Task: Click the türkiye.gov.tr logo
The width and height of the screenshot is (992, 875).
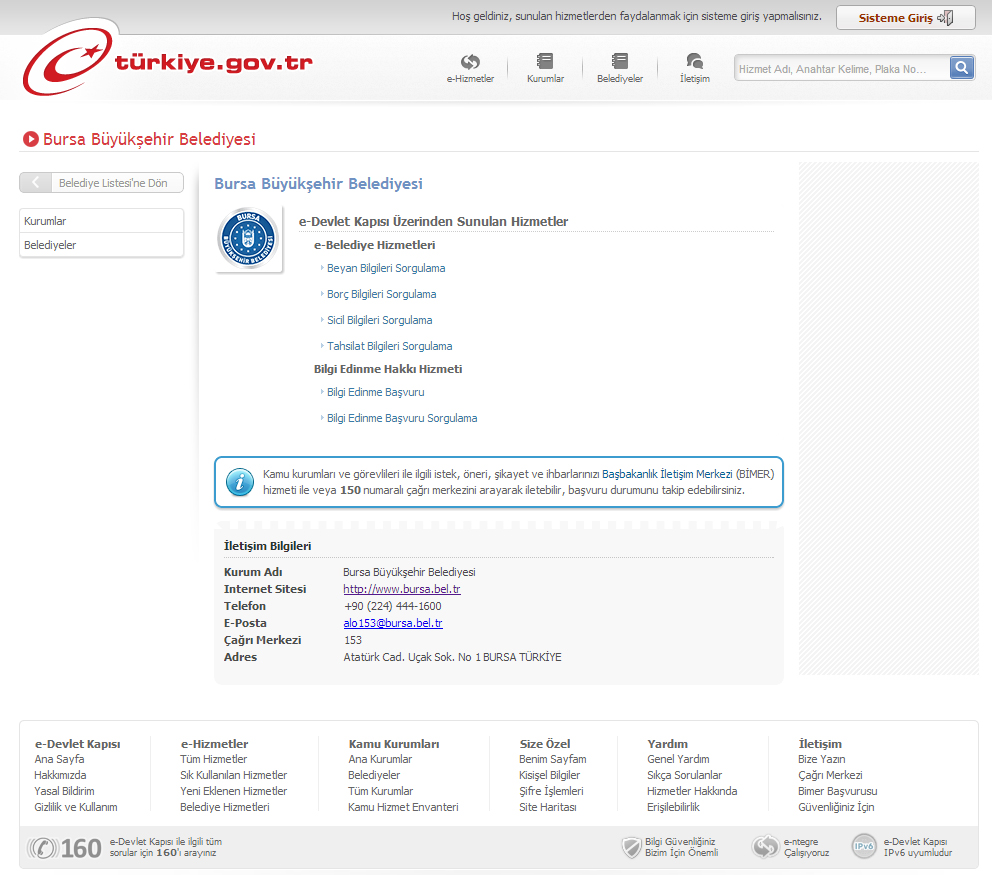Action: (168, 64)
